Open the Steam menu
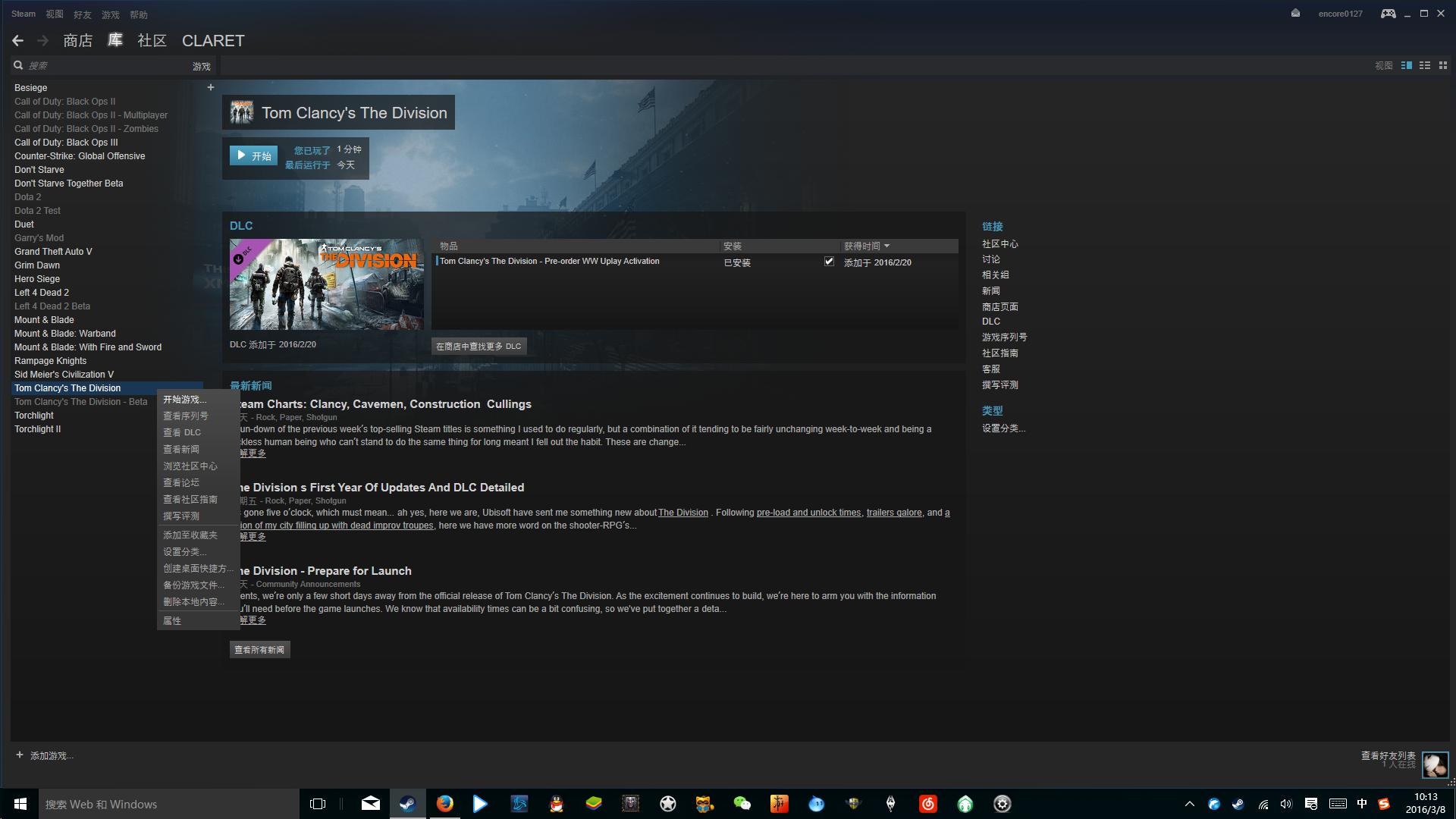This screenshot has height=819, width=1456. (x=24, y=14)
